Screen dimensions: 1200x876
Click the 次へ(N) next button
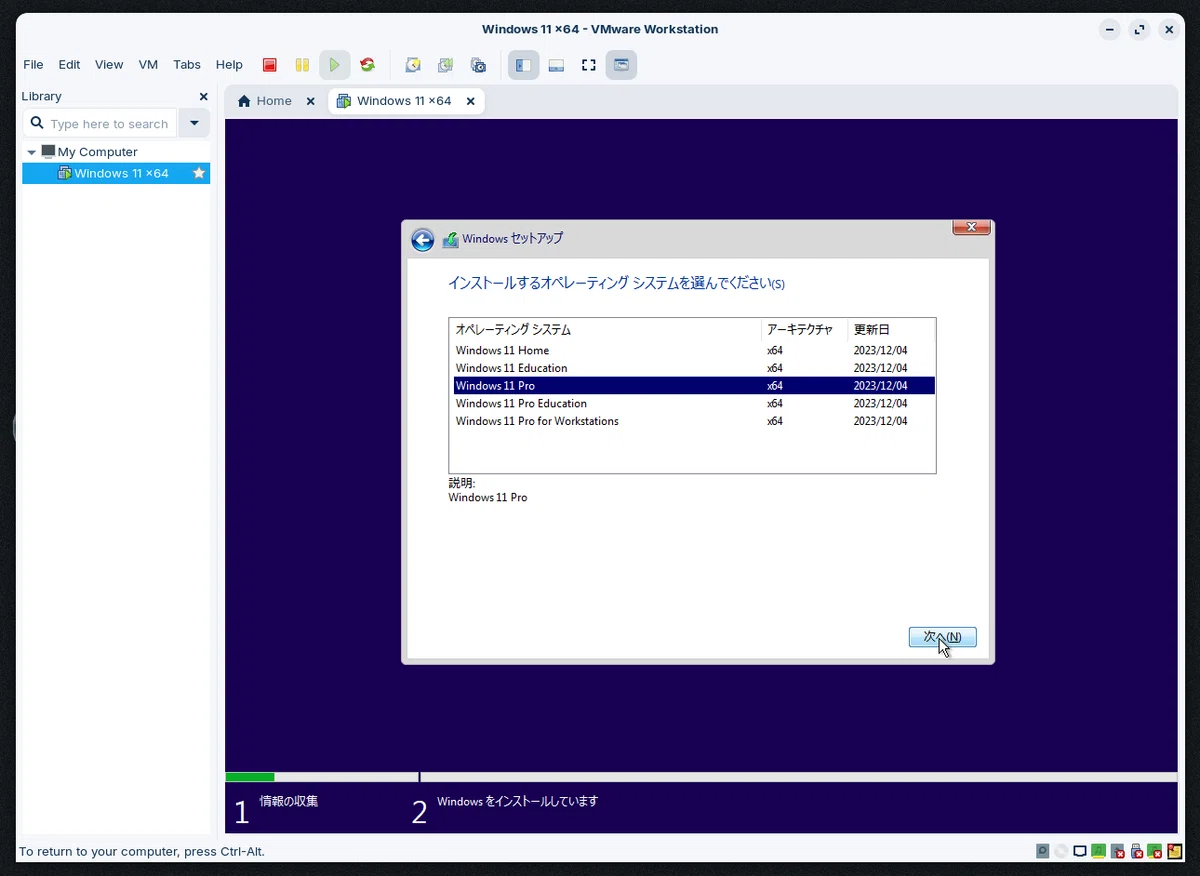pos(942,637)
